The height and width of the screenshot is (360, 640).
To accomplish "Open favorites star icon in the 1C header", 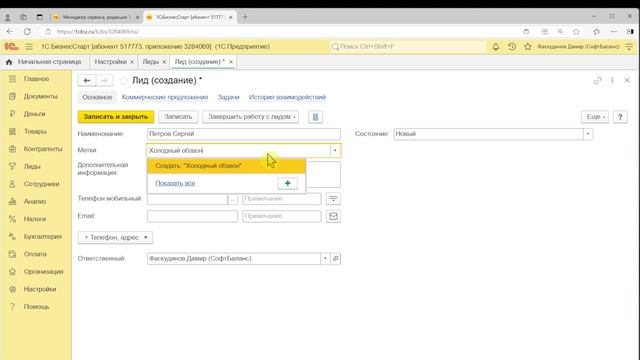I will tap(527, 47).
